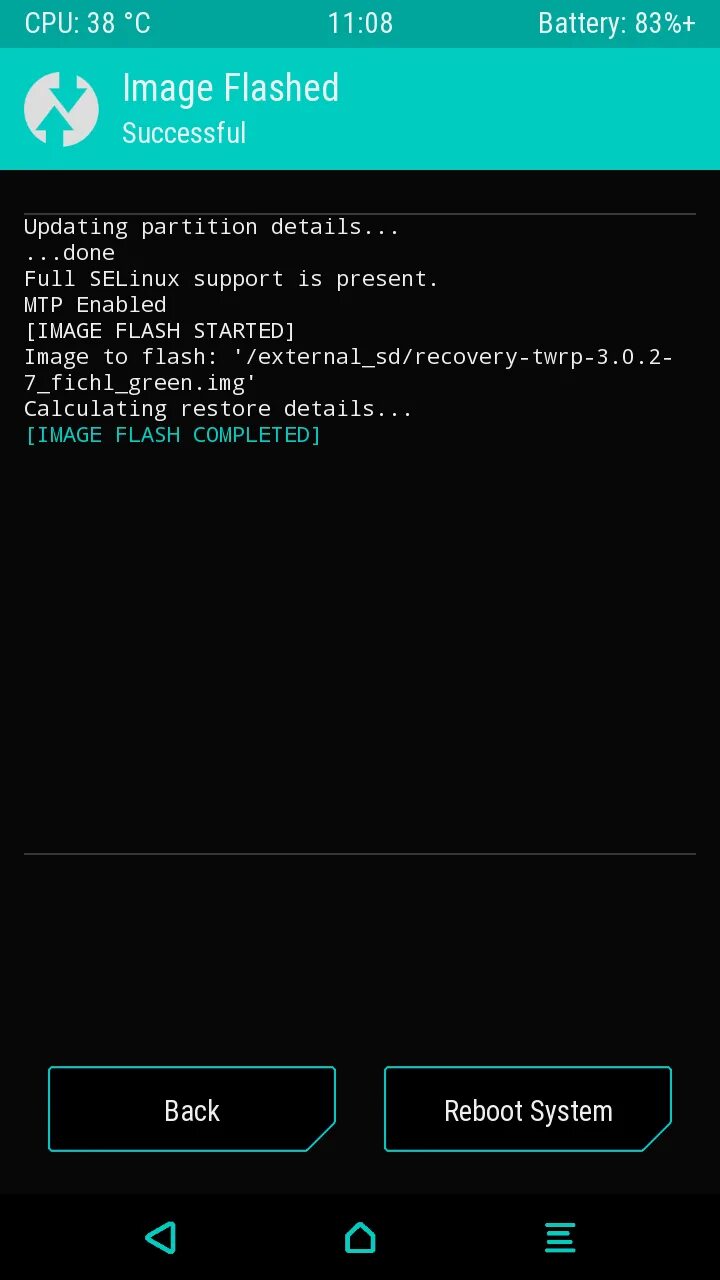720x1280 pixels.
Task: Click the MTP Enabled log line
Action: pyautogui.click(x=95, y=305)
